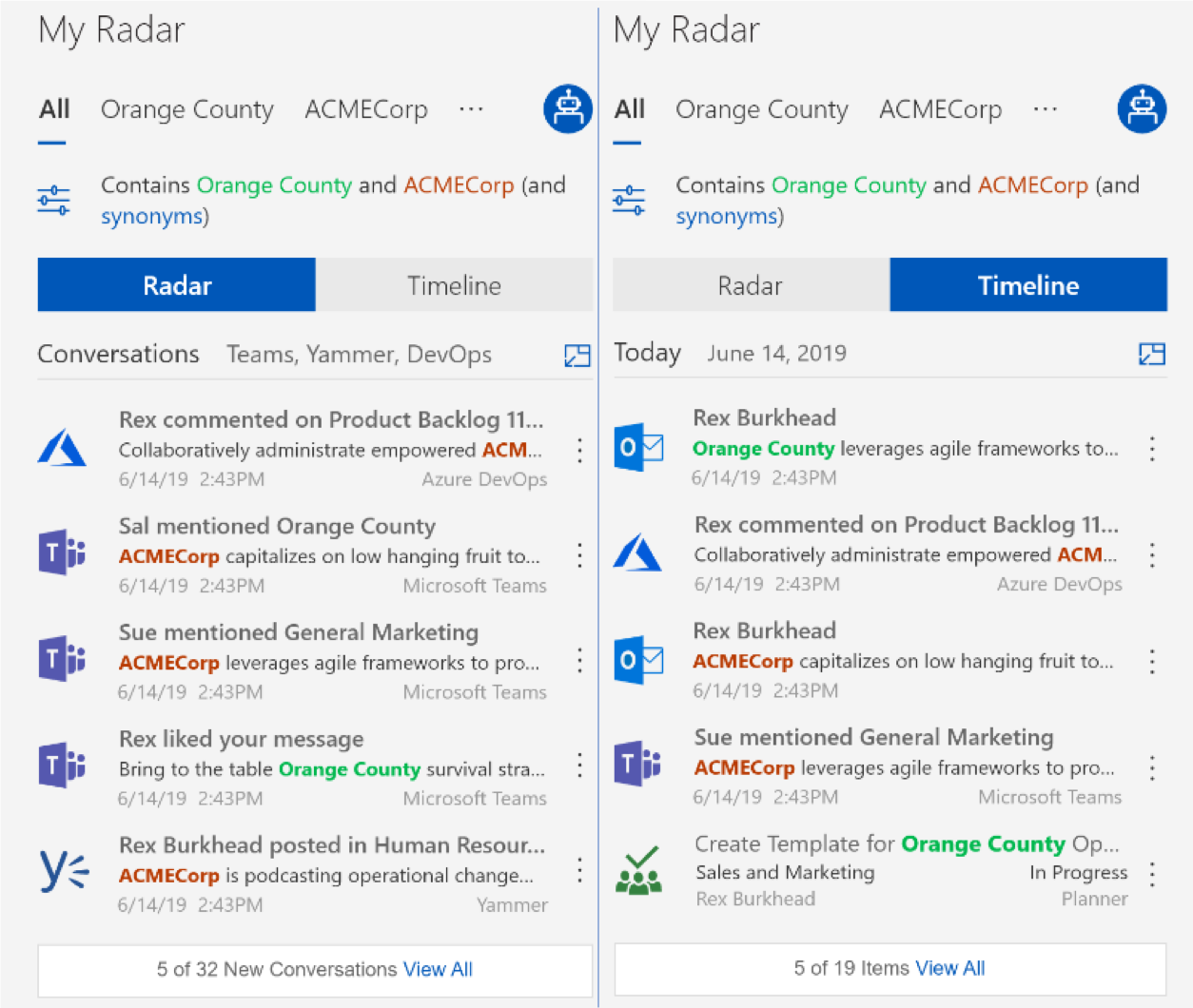
Task: Switch to Timeline view in right panel
Action: pyautogui.click(x=1028, y=285)
